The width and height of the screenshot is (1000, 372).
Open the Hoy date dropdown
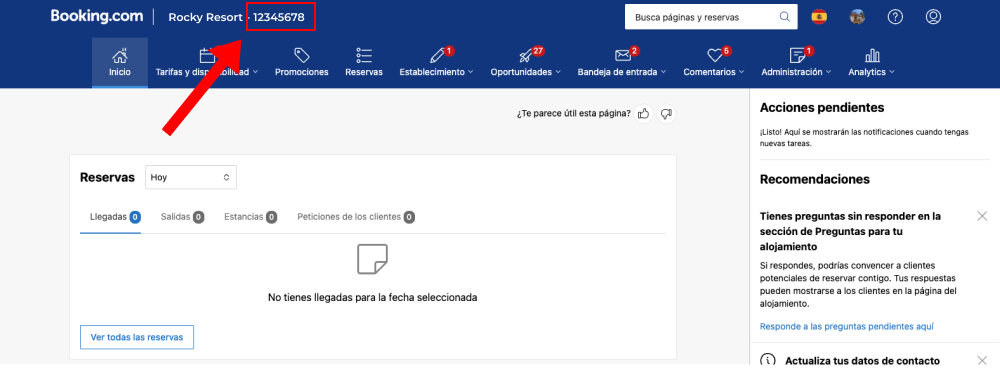click(191, 177)
